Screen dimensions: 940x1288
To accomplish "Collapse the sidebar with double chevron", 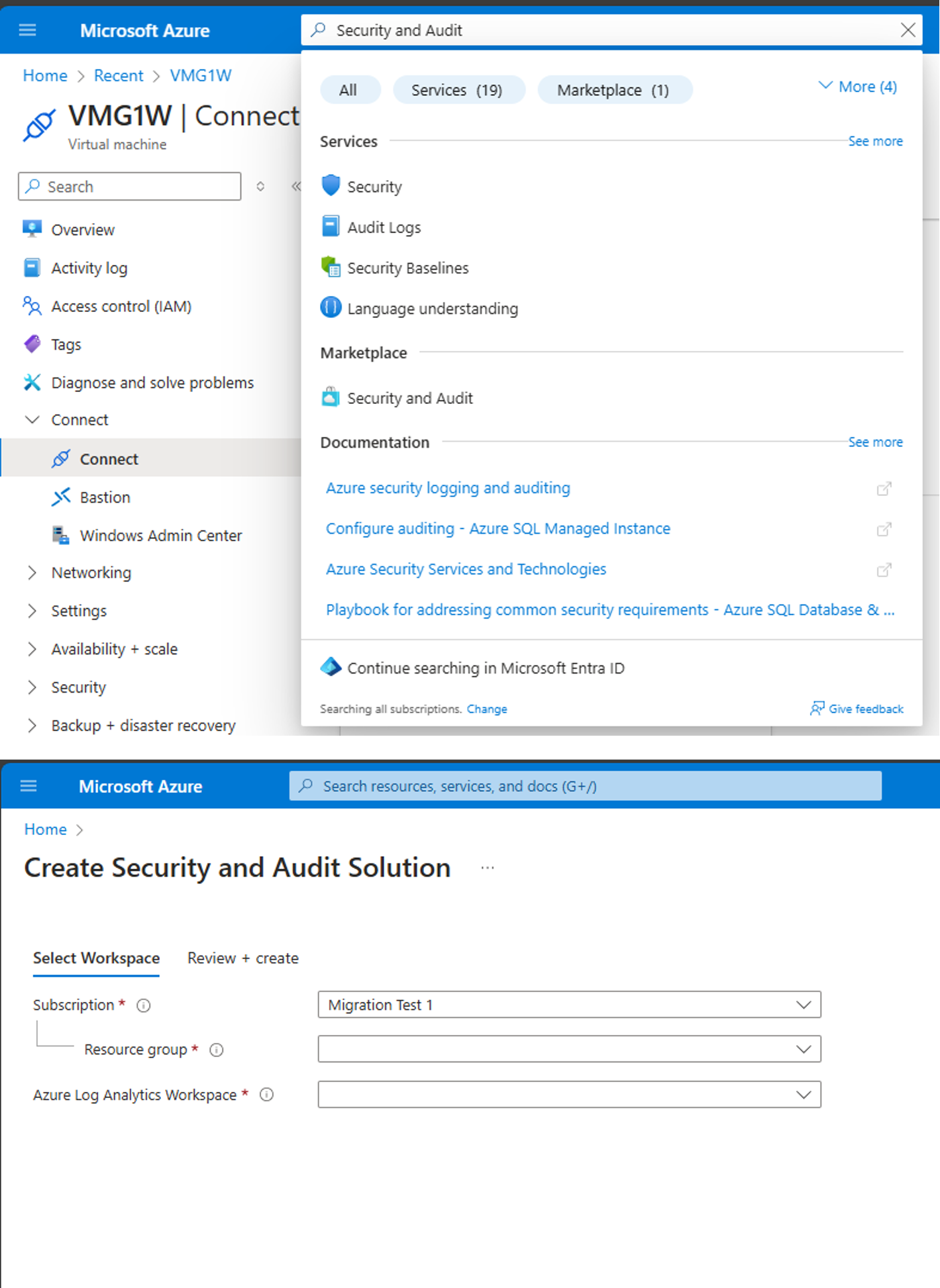I will (x=295, y=186).
